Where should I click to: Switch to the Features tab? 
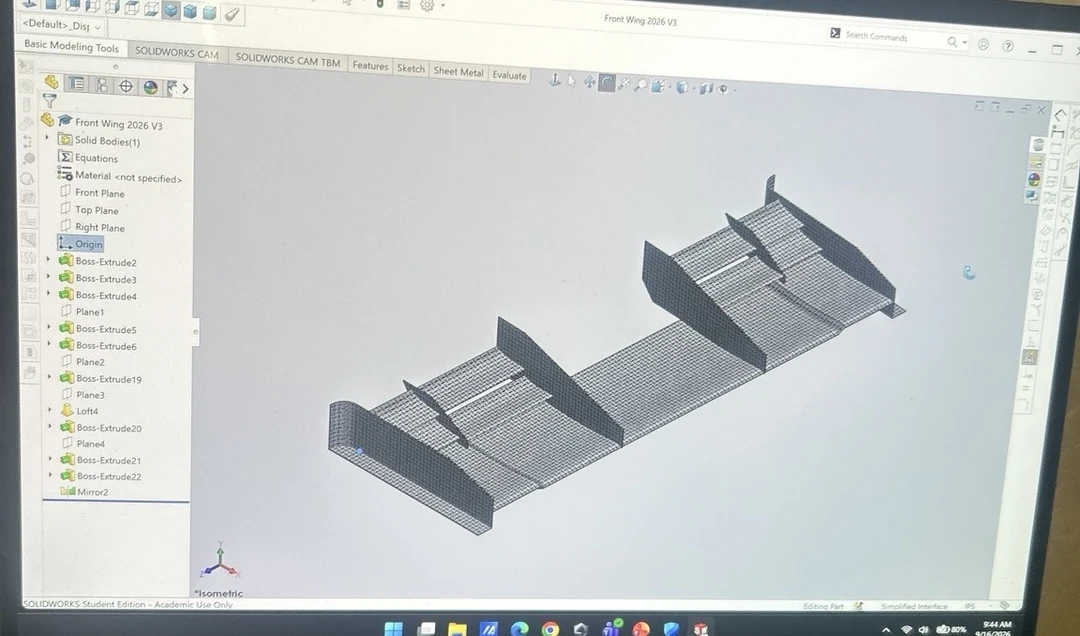[x=370, y=65]
